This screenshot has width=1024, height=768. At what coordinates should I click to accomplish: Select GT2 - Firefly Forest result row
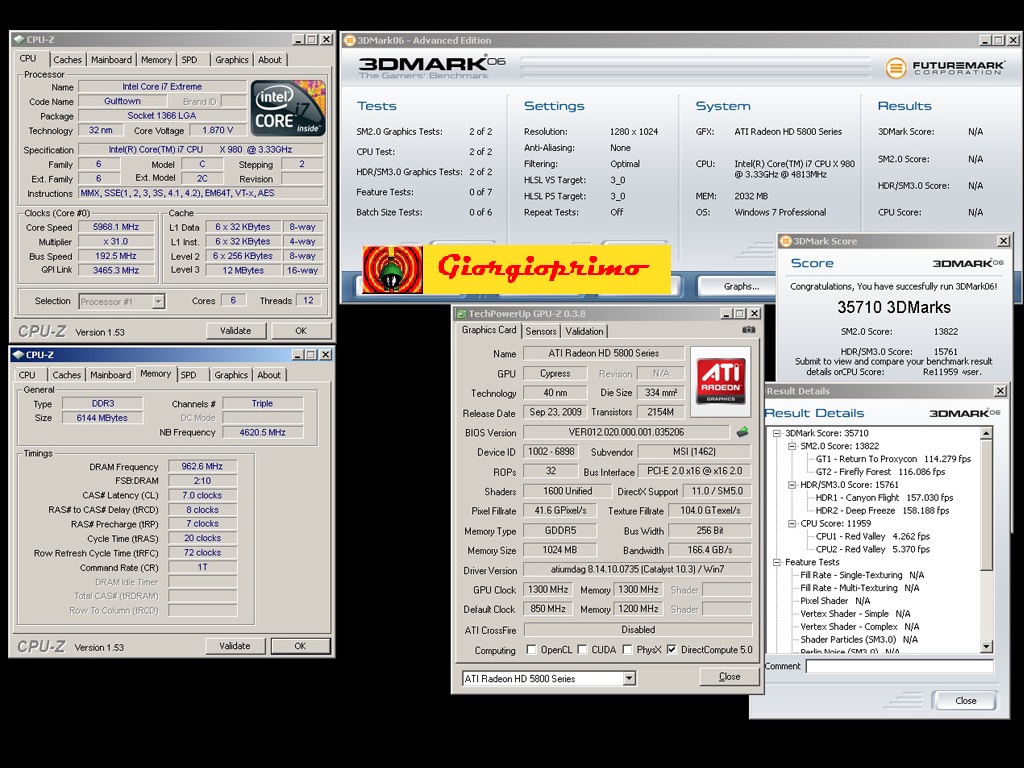(x=880, y=472)
